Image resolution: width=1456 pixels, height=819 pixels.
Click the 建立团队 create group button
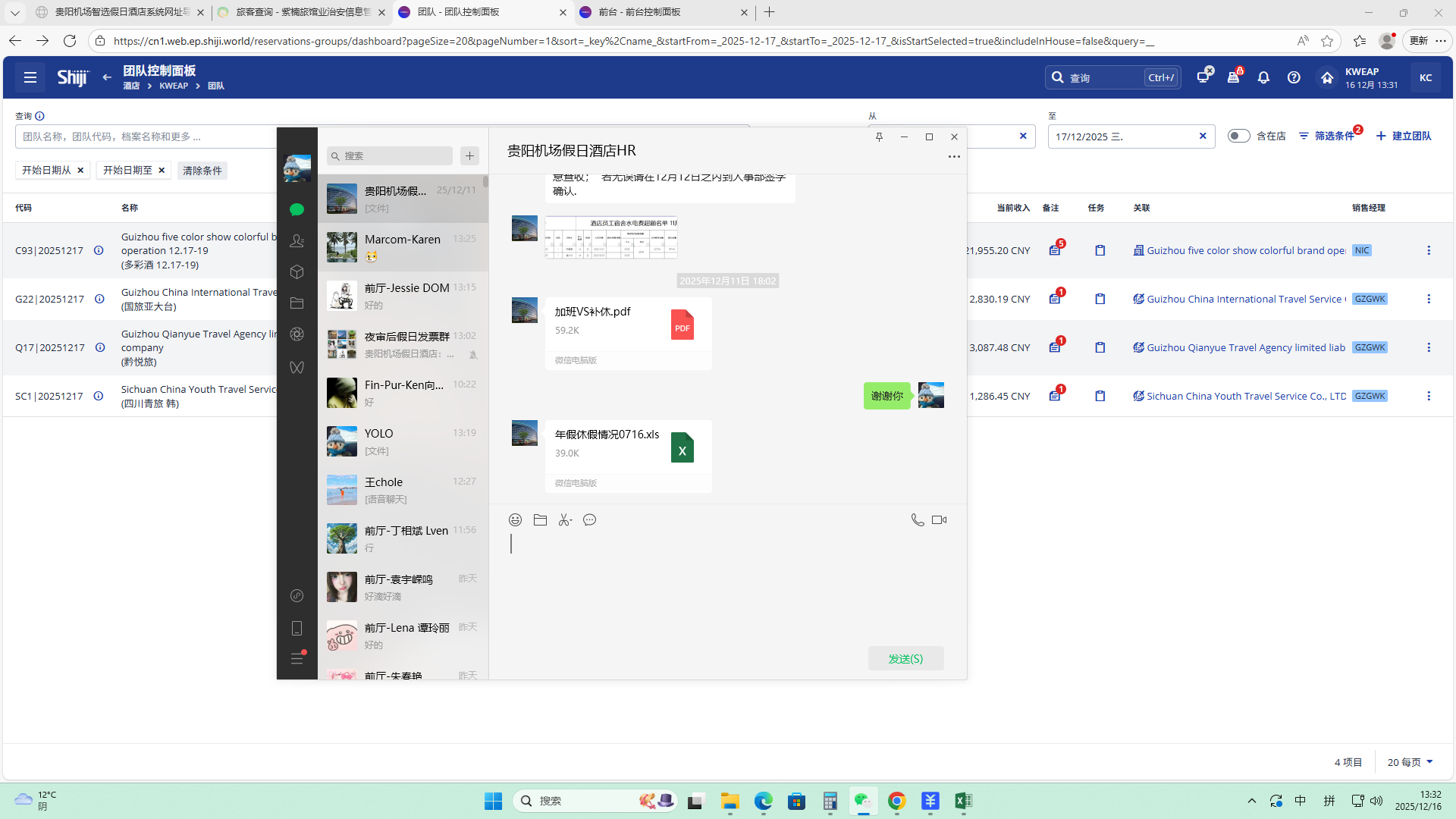coord(1404,136)
